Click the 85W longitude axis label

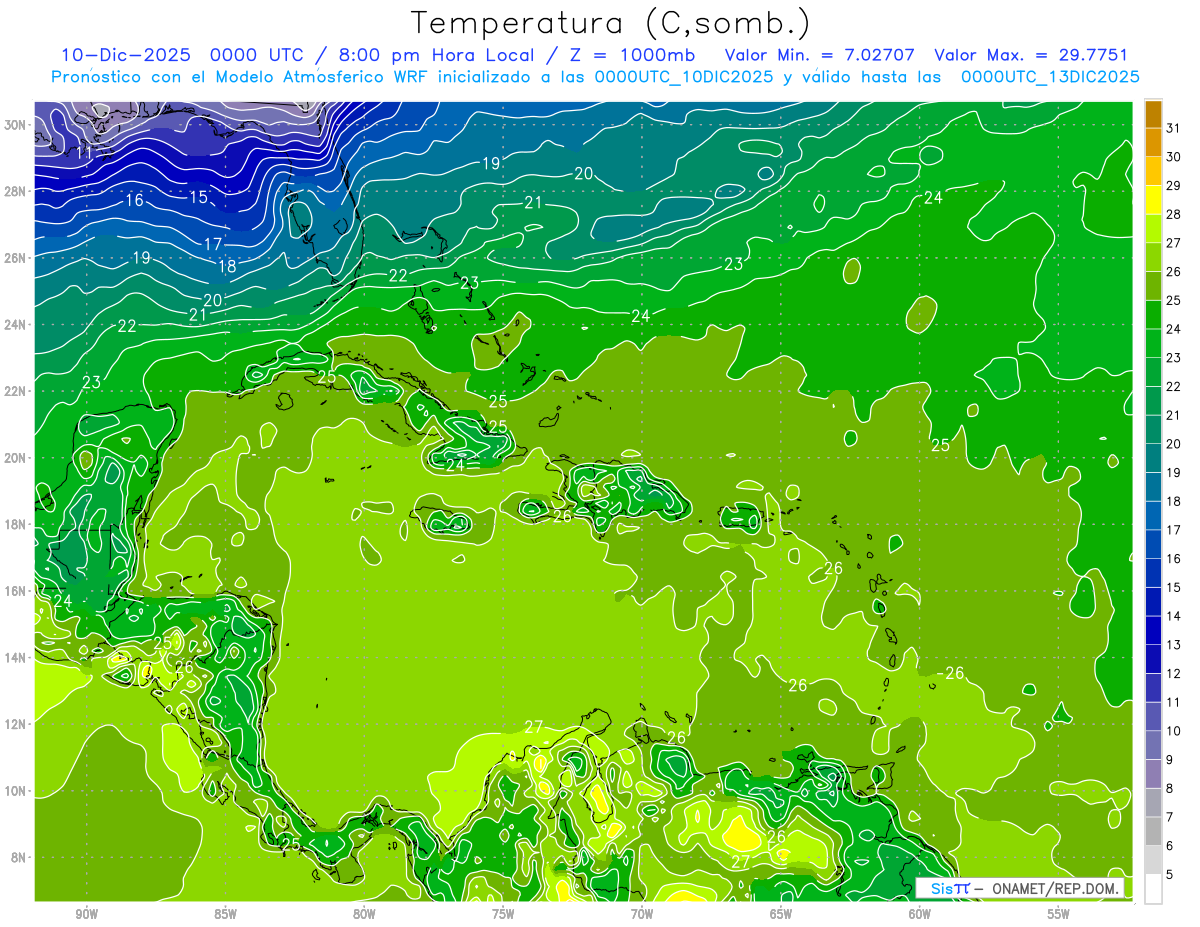pyautogui.click(x=225, y=914)
